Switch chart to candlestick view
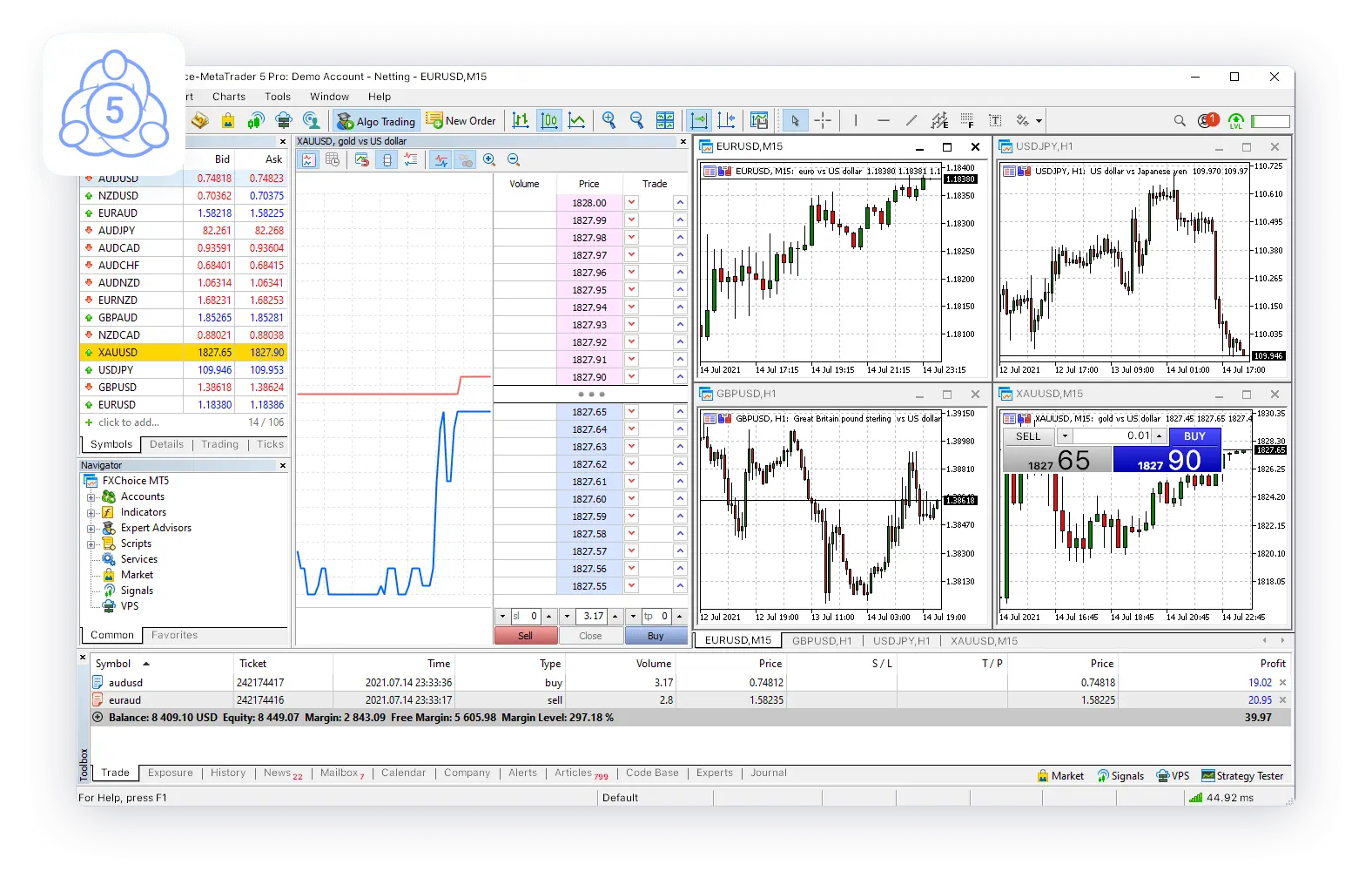The height and width of the screenshot is (871, 1372). (549, 121)
